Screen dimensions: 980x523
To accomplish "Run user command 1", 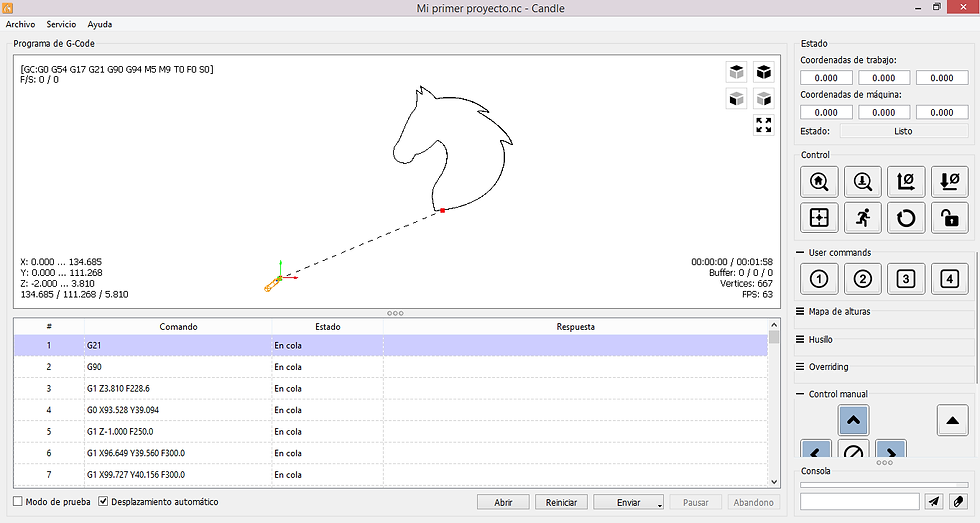I will (819, 279).
